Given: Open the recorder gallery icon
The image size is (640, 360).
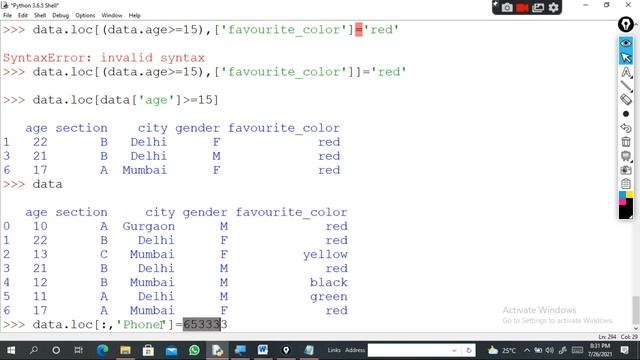Looking at the screenshot, I should click(538, 7).
